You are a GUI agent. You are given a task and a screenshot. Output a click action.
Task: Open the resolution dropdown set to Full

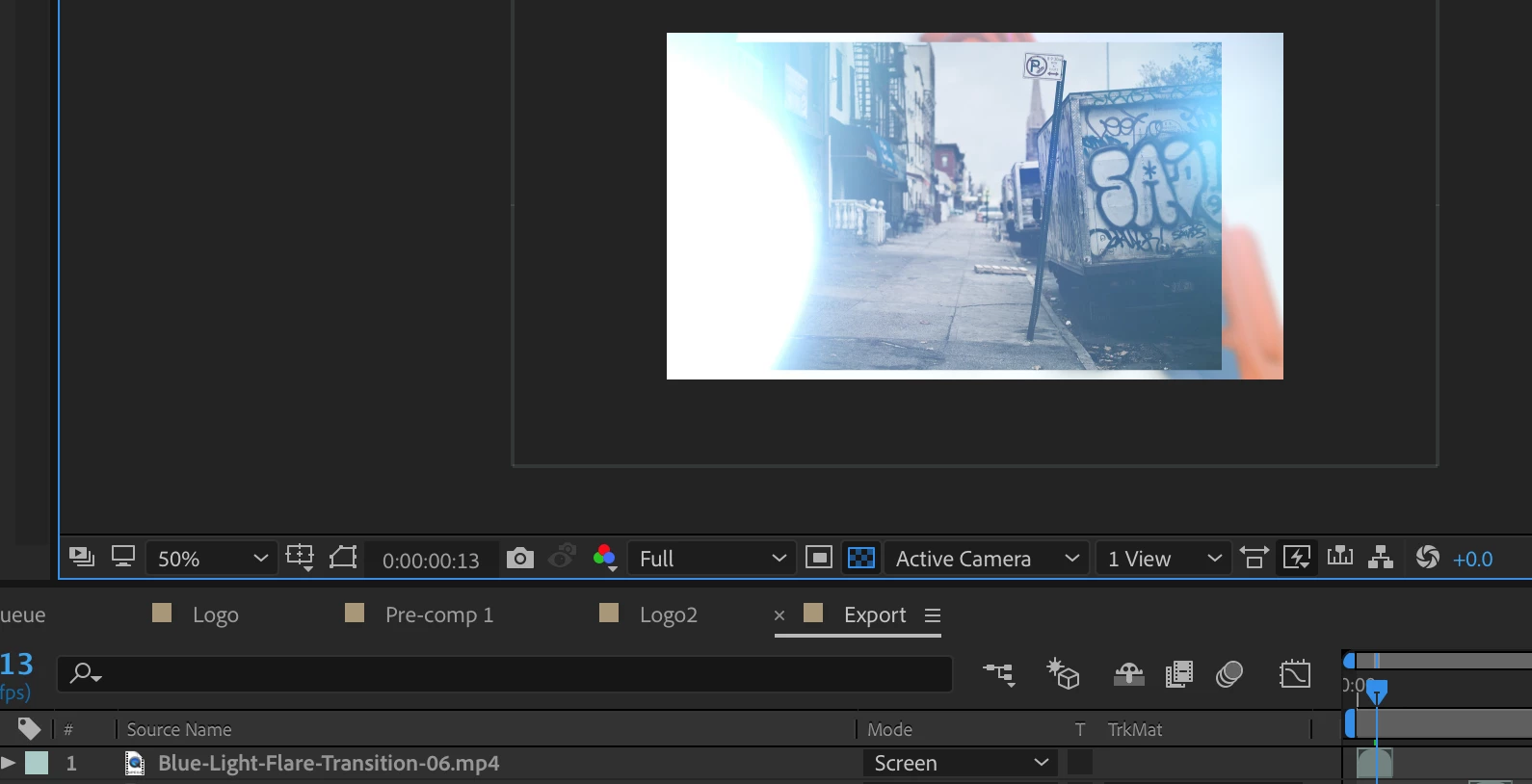coord(711,559)
